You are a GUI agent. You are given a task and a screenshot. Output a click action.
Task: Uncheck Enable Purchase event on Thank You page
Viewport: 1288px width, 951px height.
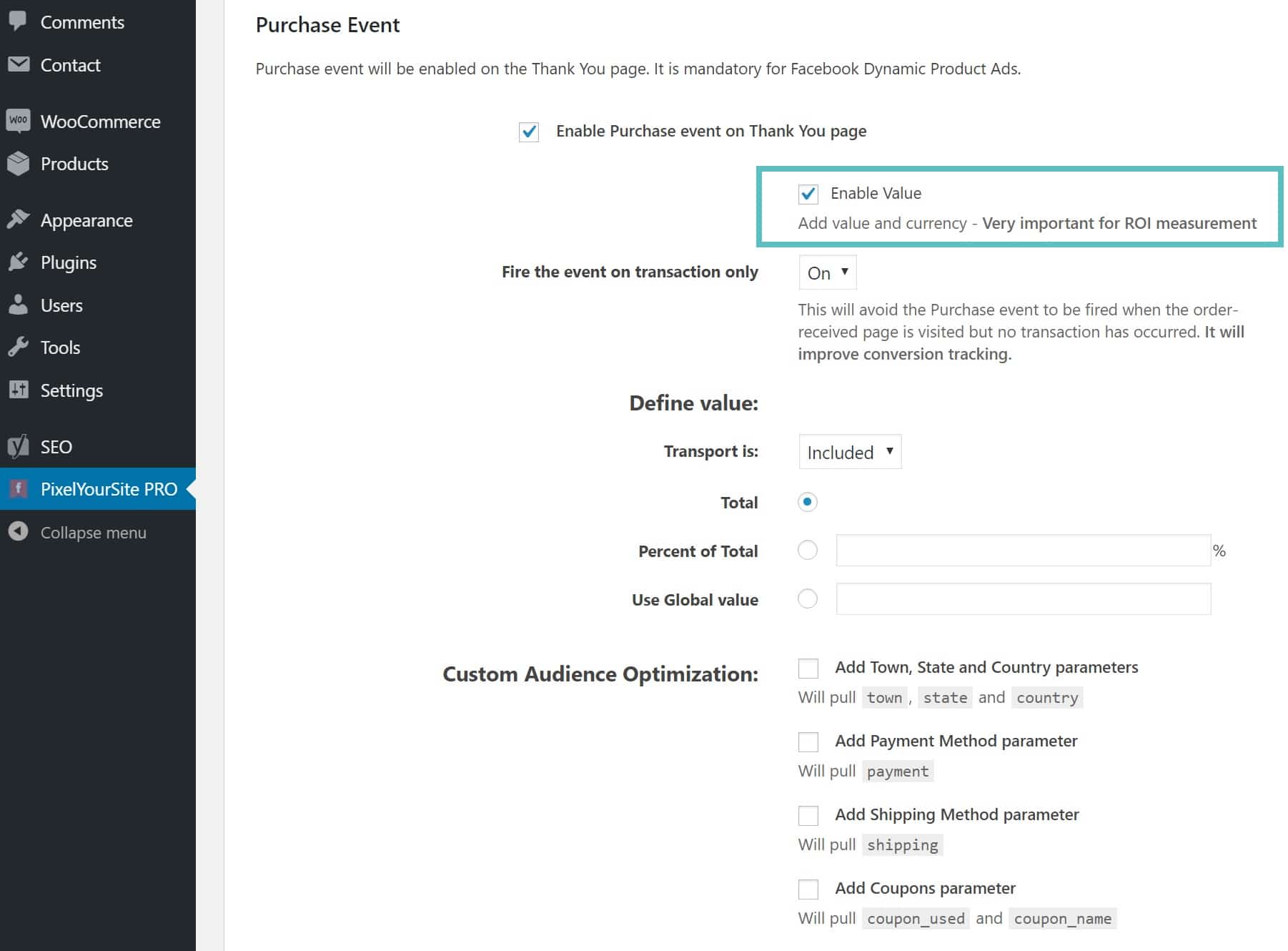pos(529,131)
